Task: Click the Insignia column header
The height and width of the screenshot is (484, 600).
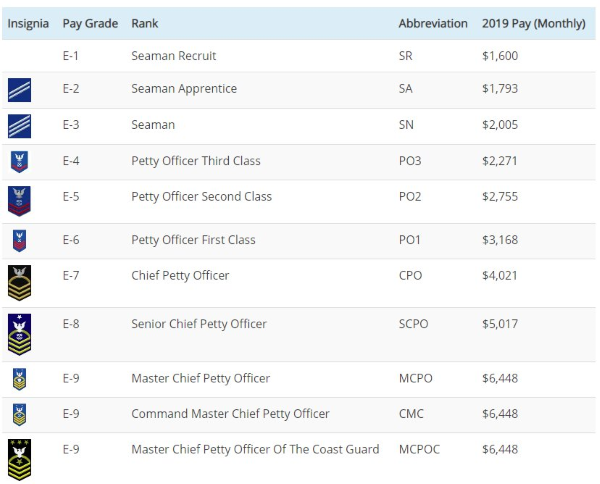Action: point(27,23)
